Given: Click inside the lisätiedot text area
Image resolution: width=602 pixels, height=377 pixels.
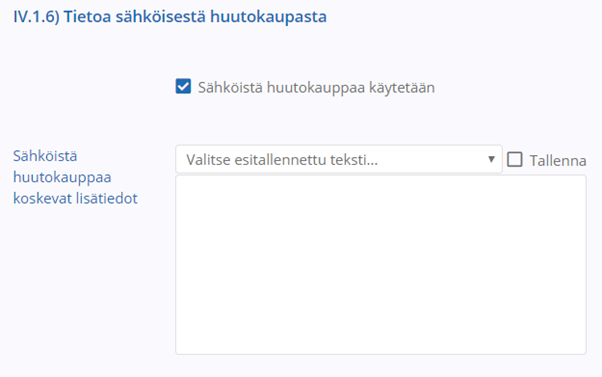Looking at the screenshot, I should pos(381,265).
